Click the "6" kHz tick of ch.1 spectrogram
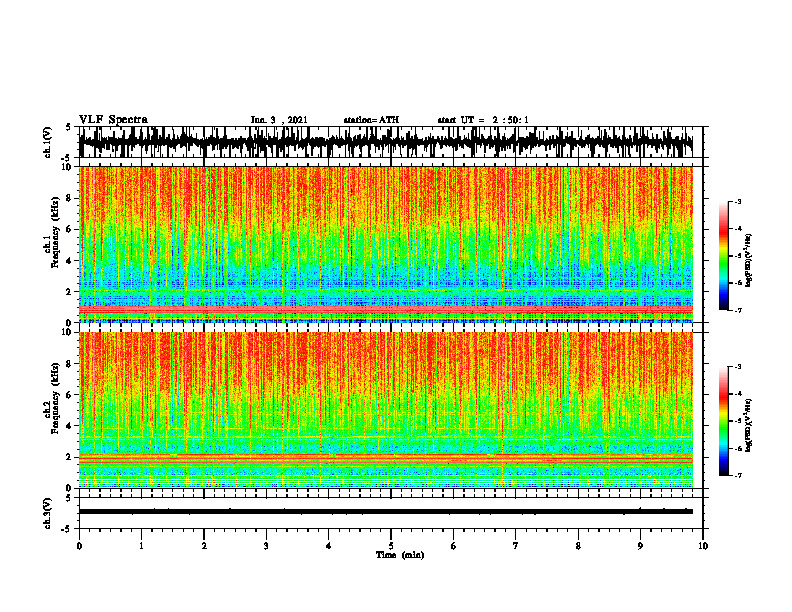 coord(70,230)
